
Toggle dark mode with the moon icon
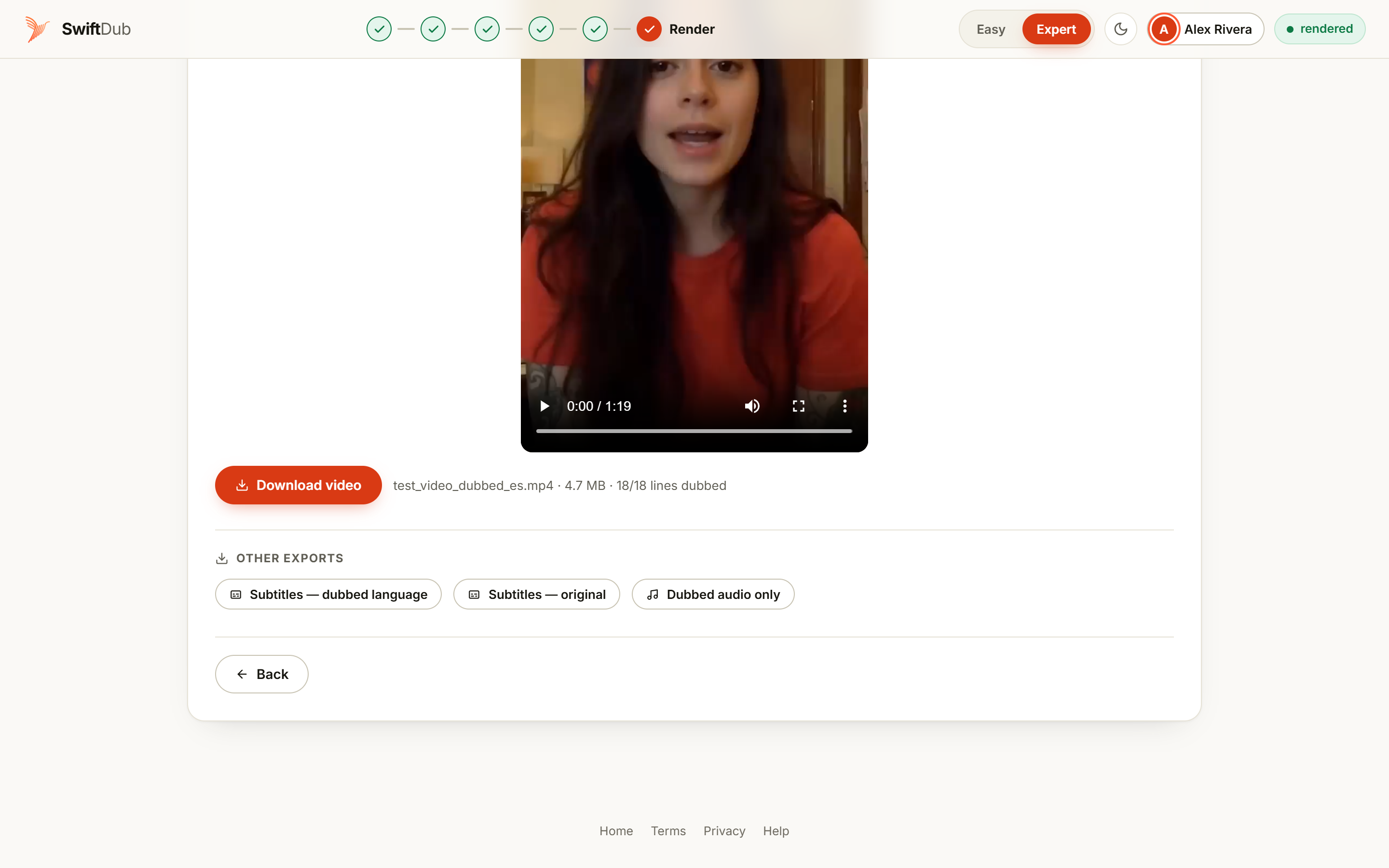pyautogui.click(x=1120, y=29)
